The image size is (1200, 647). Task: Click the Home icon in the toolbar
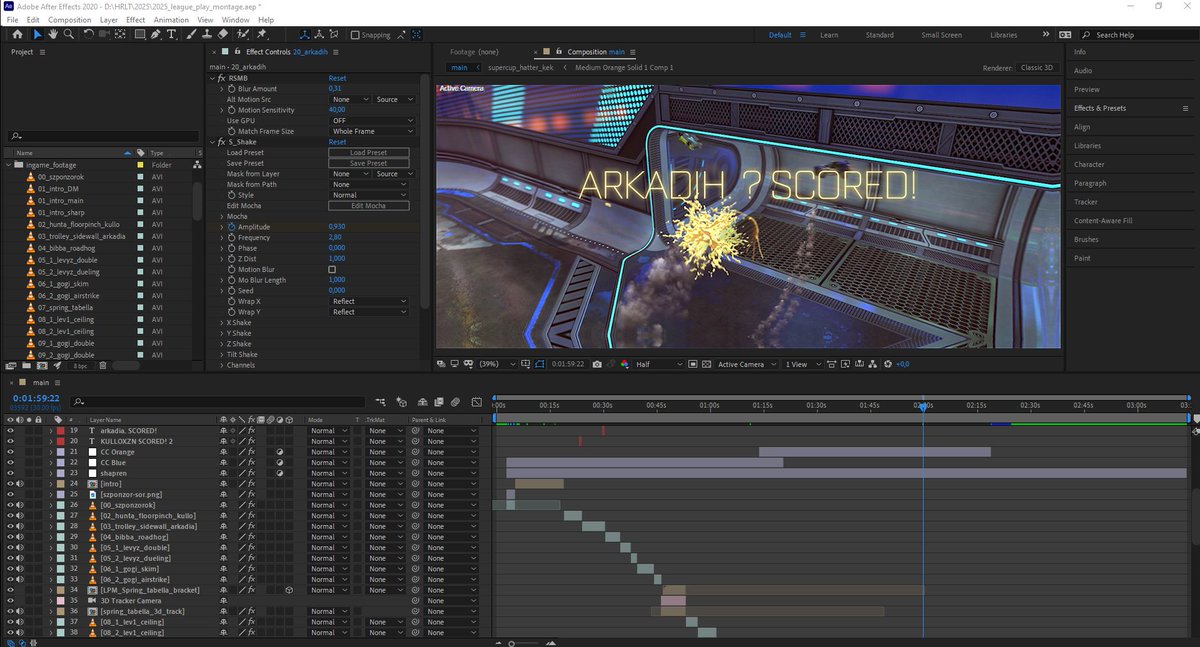(17, 34)
